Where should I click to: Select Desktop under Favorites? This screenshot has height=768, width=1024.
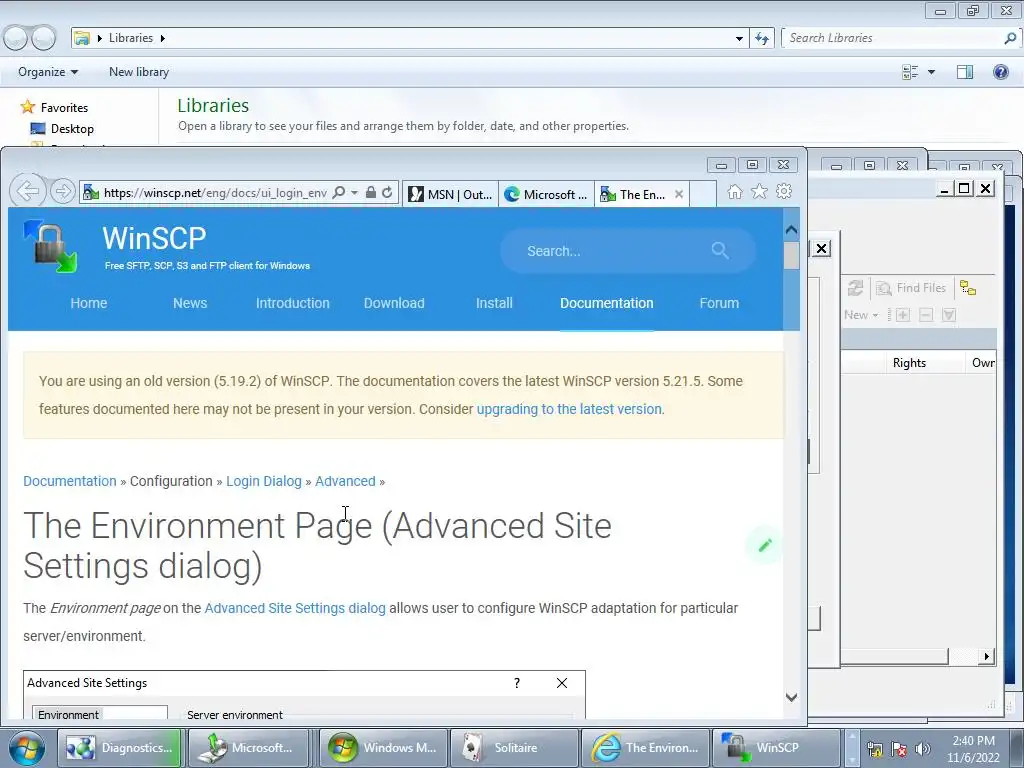72,129
